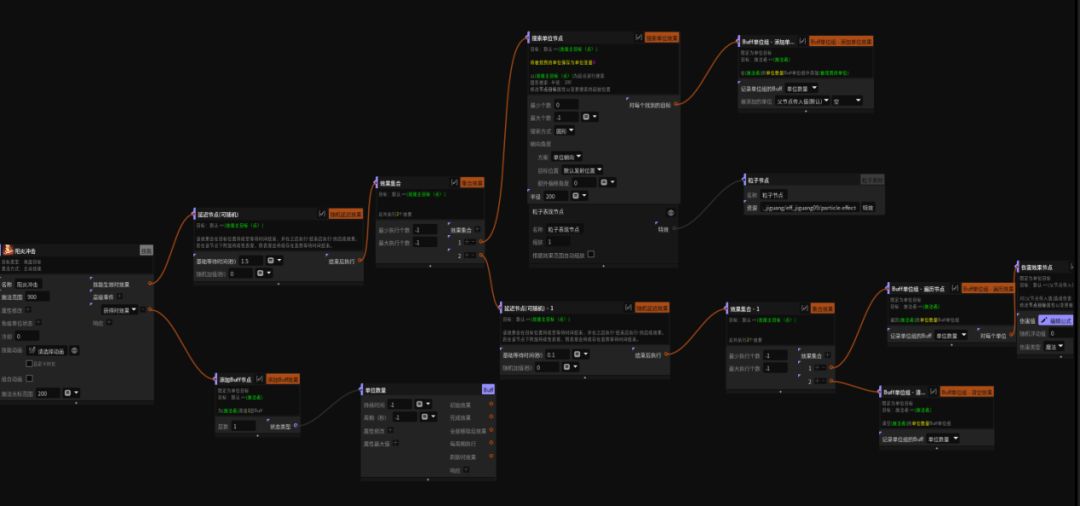Open the 单位朝向 direction dropdown
Viewport: 1080px width, 506px height.
click(x=568, y=156)
